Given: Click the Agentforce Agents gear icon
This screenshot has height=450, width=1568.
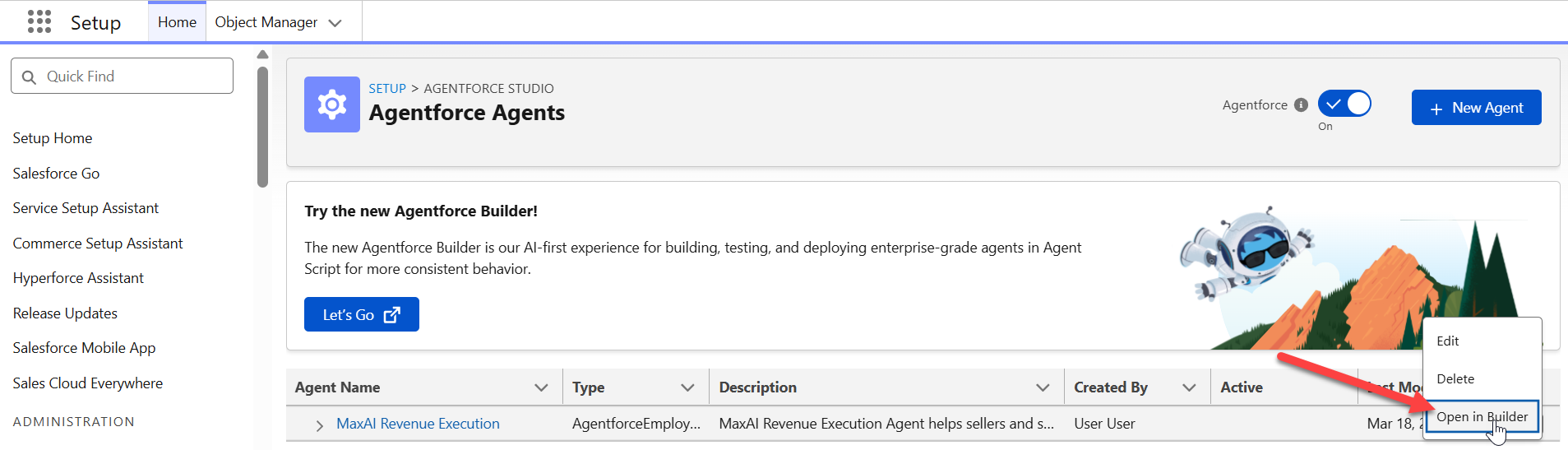Looking at the screenshot, I should [x=332, y=104].
